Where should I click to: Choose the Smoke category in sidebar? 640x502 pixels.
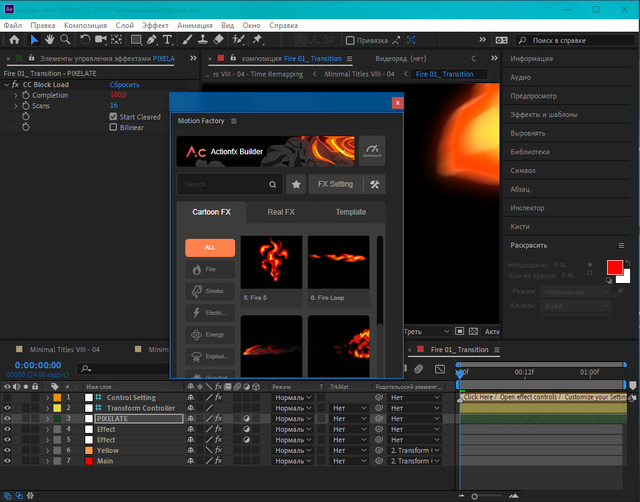210,291
